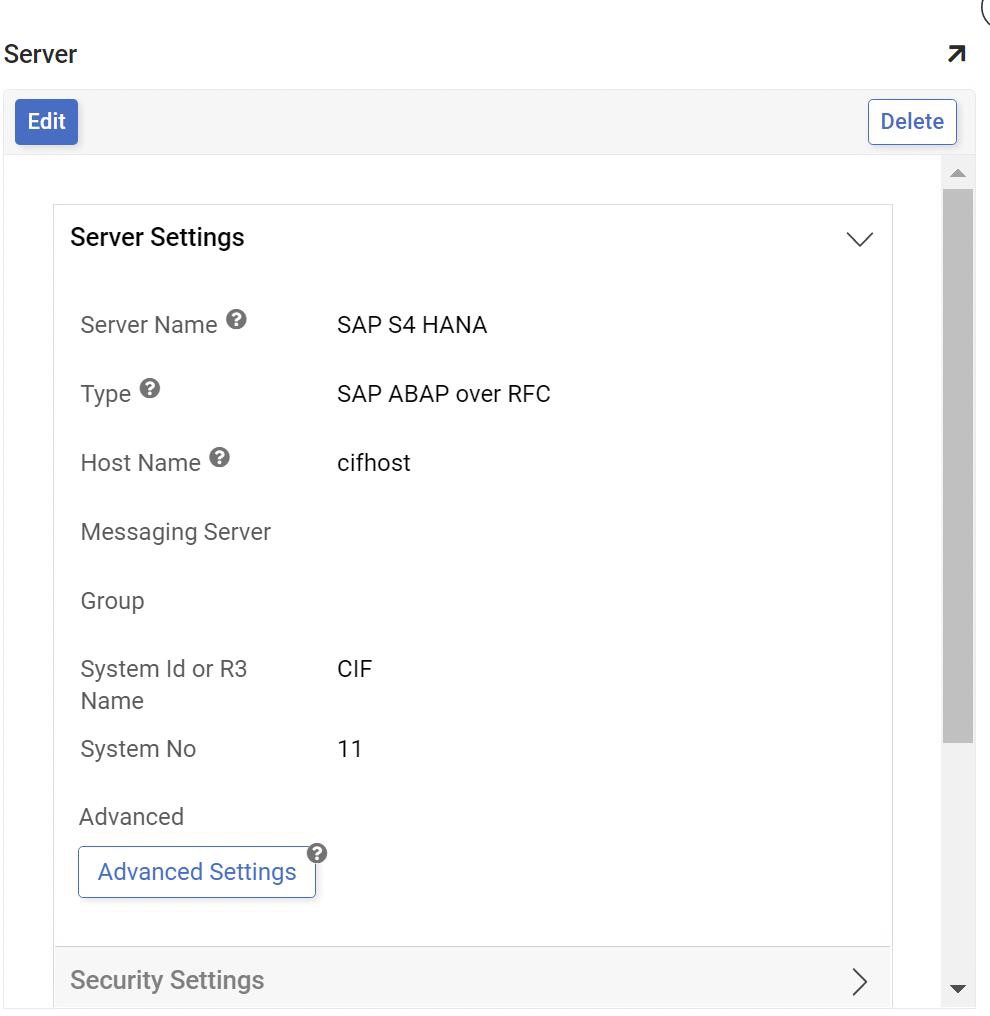The width and height of the screenshot is (990, 1016).
Task: Click the Messaging Server field label
Action: 175,532
